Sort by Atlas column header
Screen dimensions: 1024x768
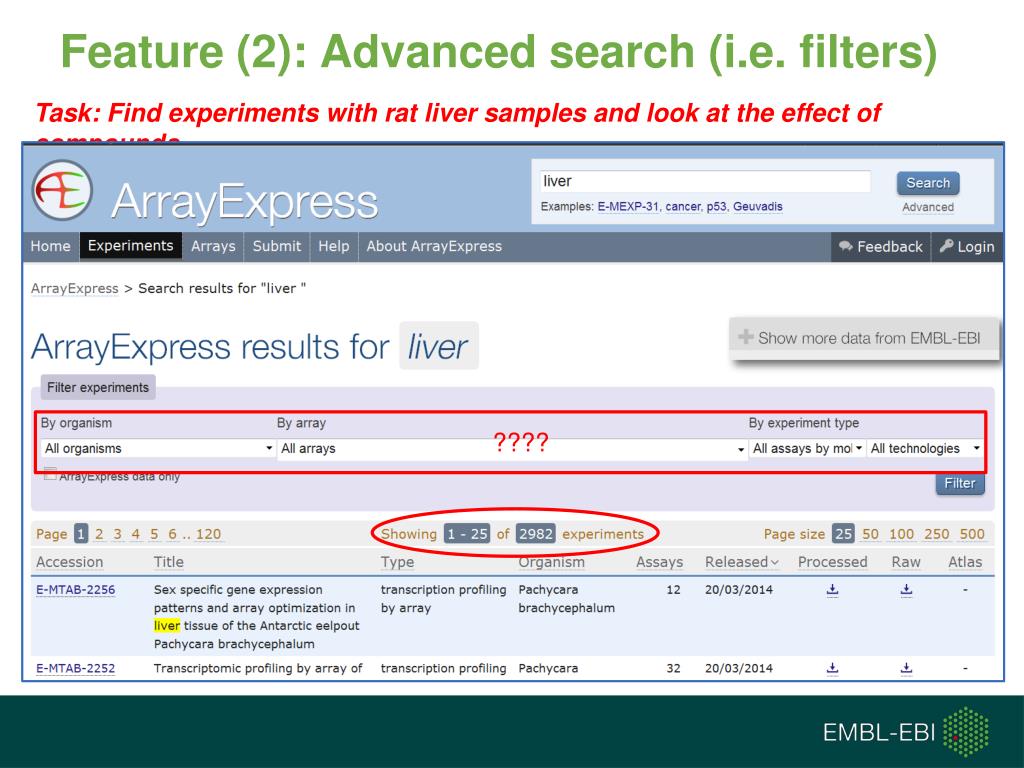click(x=965, y=562)
